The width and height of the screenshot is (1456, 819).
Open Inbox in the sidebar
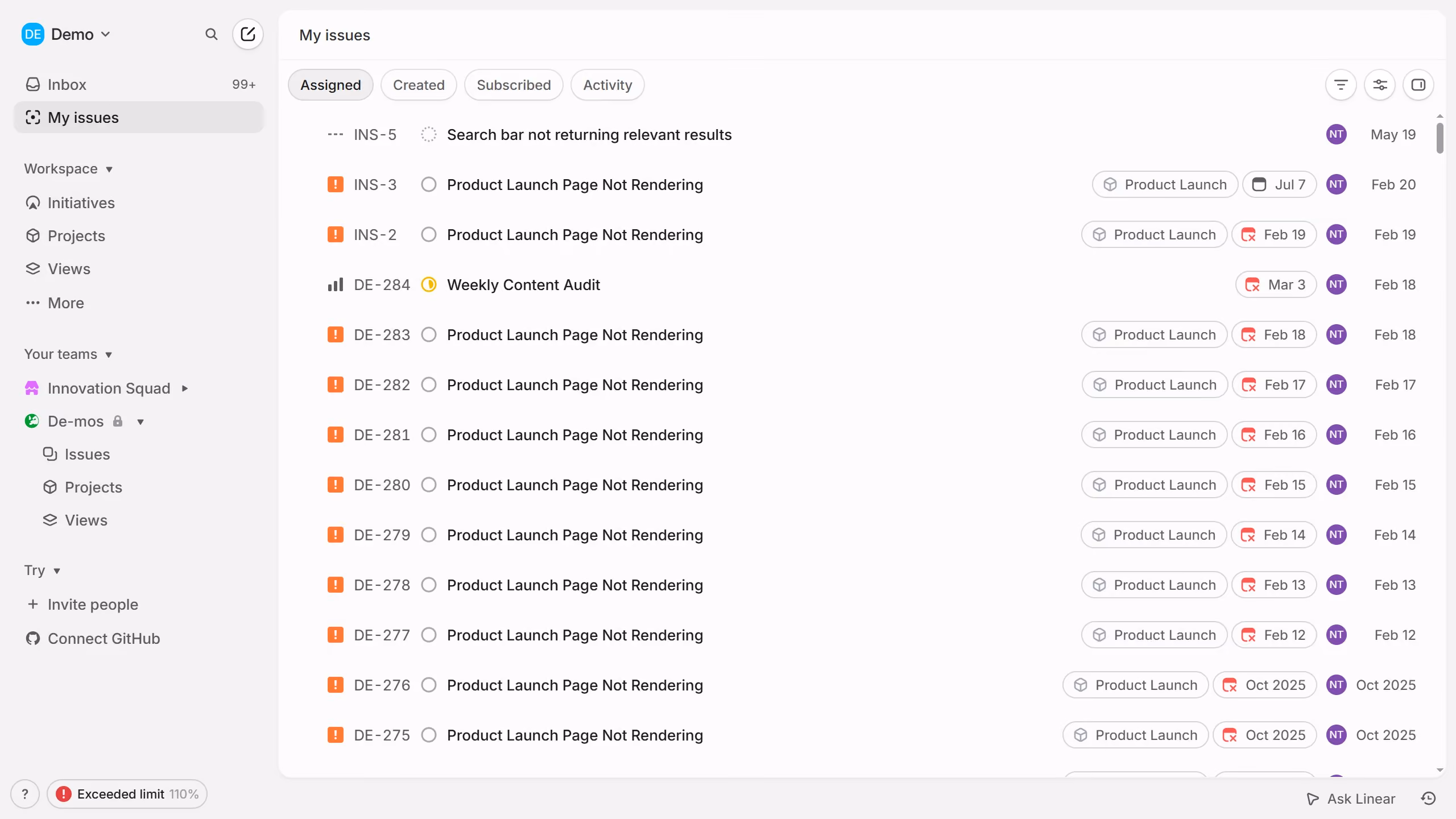[x=138, y=84]
